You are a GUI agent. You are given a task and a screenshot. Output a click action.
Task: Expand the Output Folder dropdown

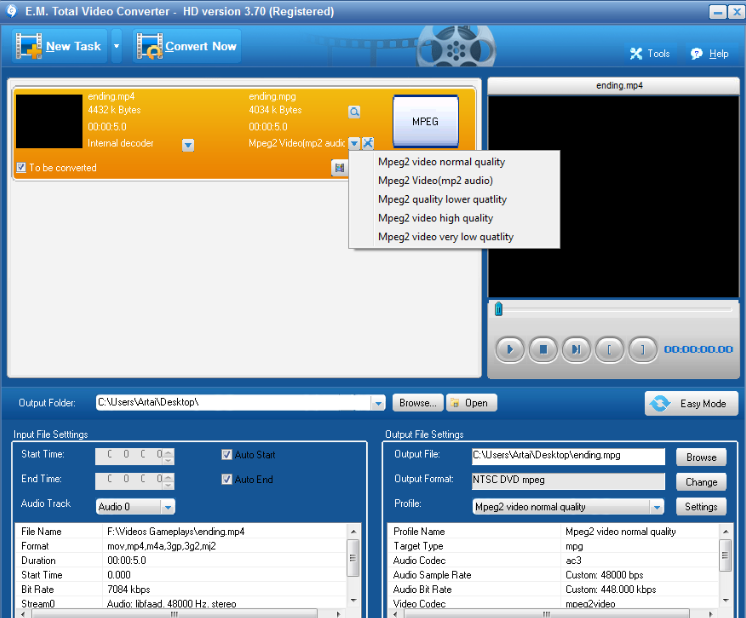pyautogui.click(x=378, y=403)
